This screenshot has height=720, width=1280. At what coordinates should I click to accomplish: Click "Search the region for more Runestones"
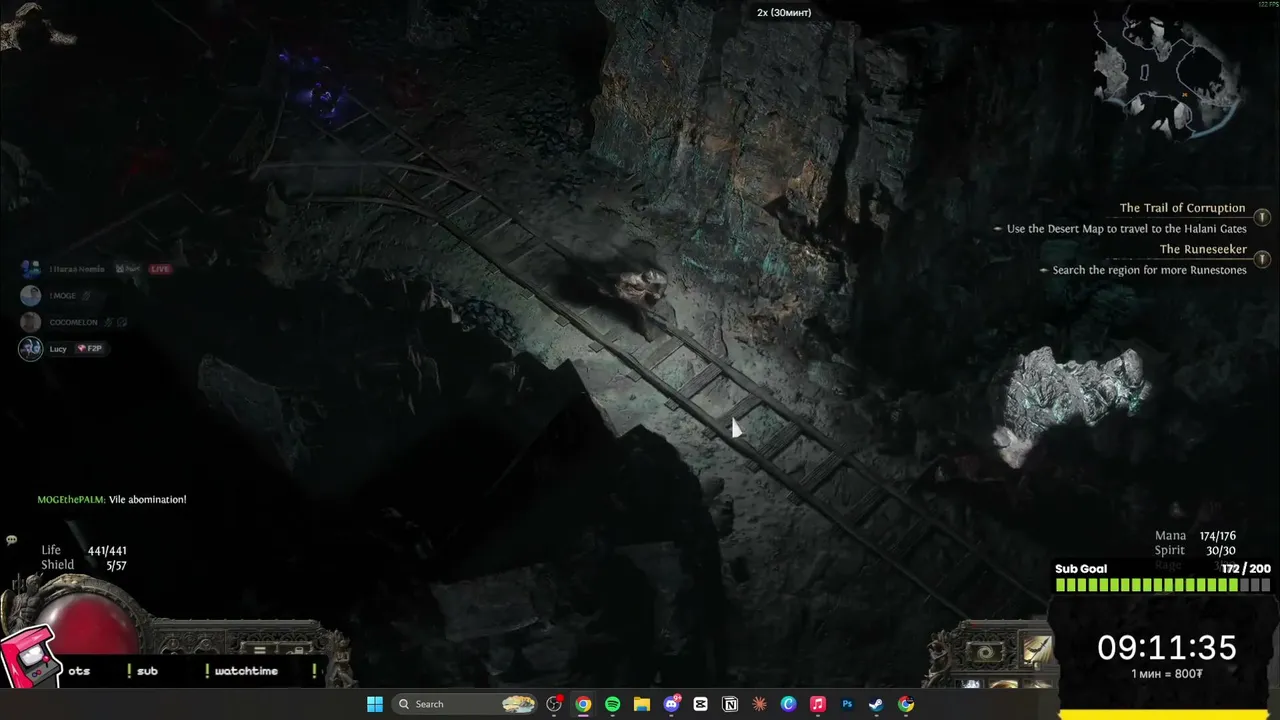1149,270
